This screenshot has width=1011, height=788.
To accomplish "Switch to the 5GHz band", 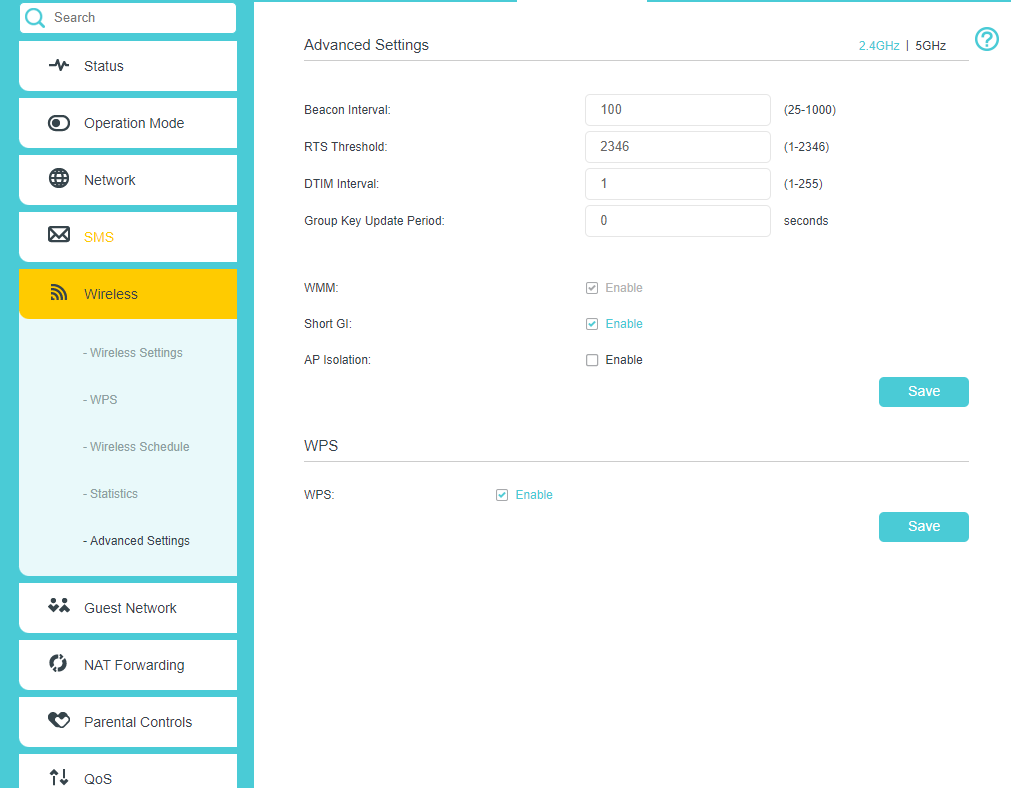I will coord(930,46).
